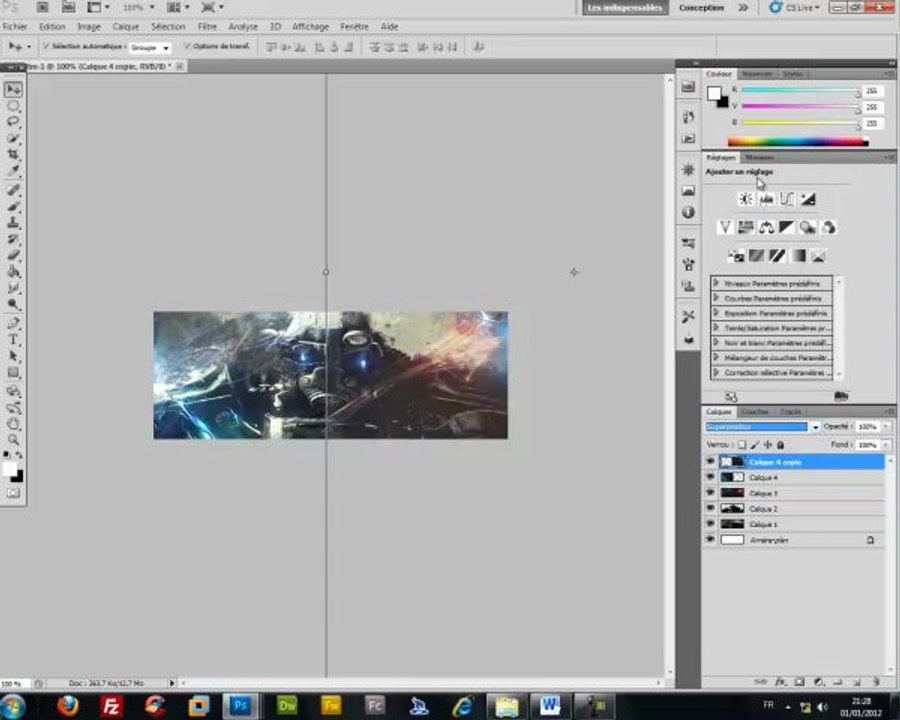The width and height of the screenshot is (900, 720).
Task: Hide the Calque 2 layer
Action: tap(711, 508)
